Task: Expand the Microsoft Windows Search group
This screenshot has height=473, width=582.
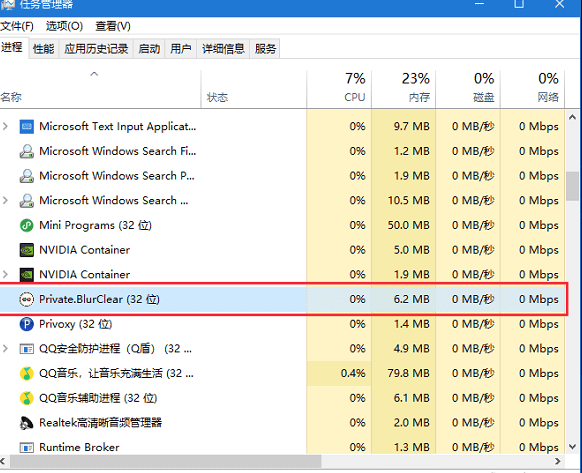Action: (x=5, y=200)
